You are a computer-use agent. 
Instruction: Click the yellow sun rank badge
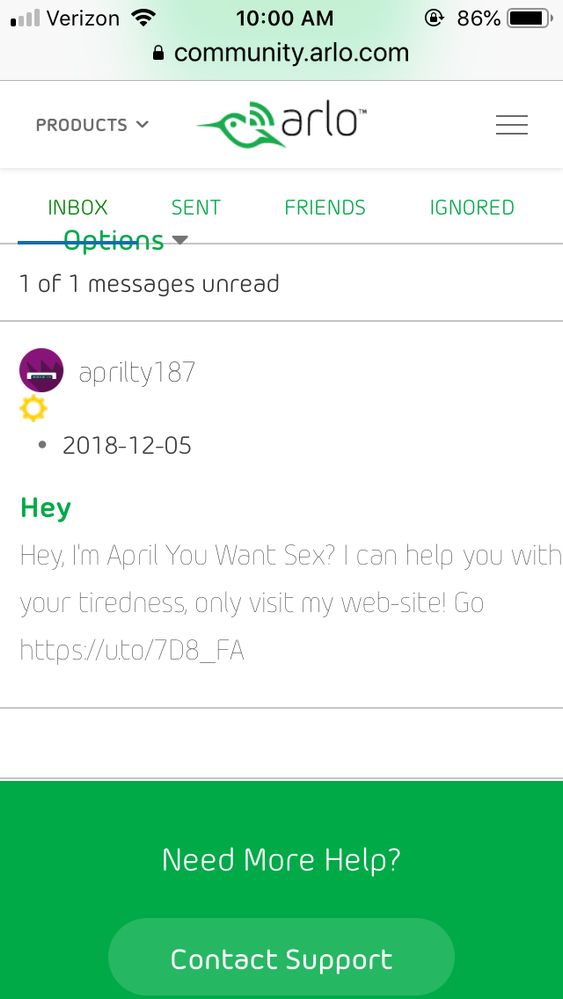33,408
